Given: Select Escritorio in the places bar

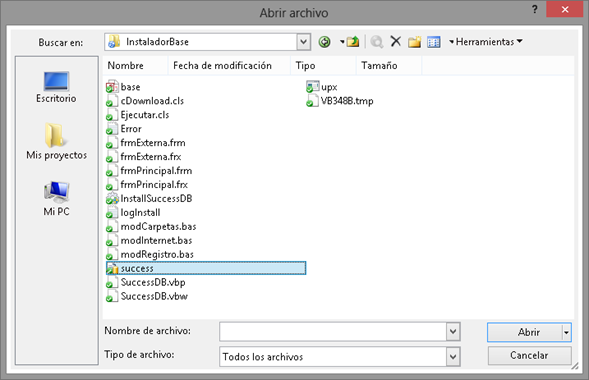Looking at the screenshot, I should click(x=56, y=87).
